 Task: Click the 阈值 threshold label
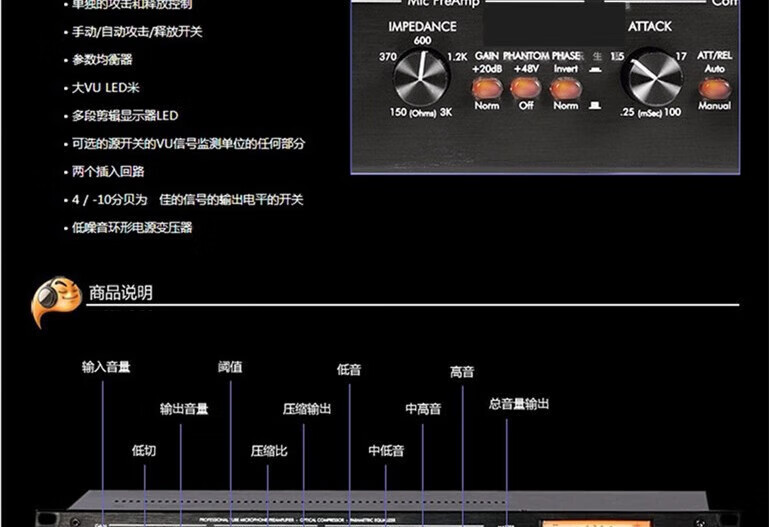click(230, 367)
